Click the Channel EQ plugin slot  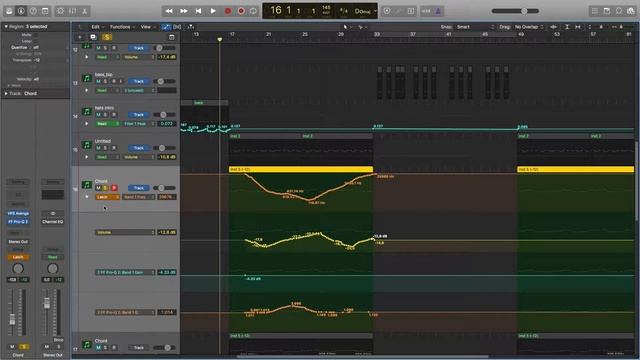(53, 222)
